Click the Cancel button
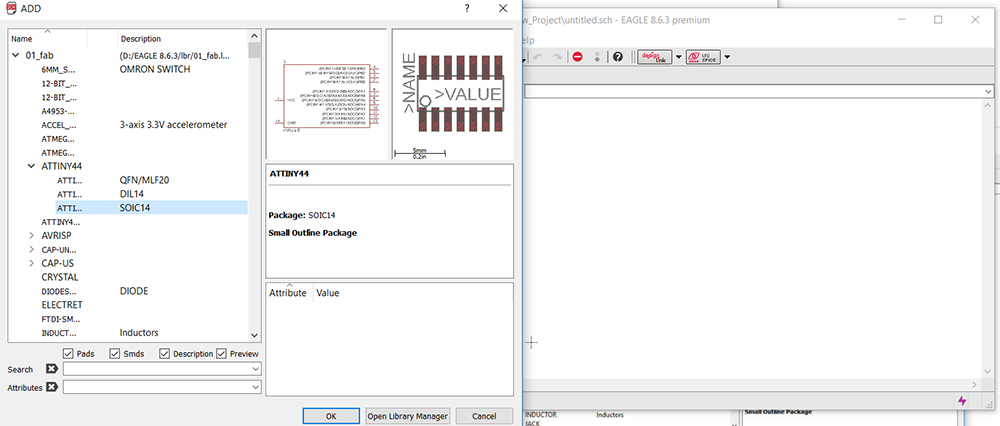This screenshot has width=1000, height=426. coord(484,416)
